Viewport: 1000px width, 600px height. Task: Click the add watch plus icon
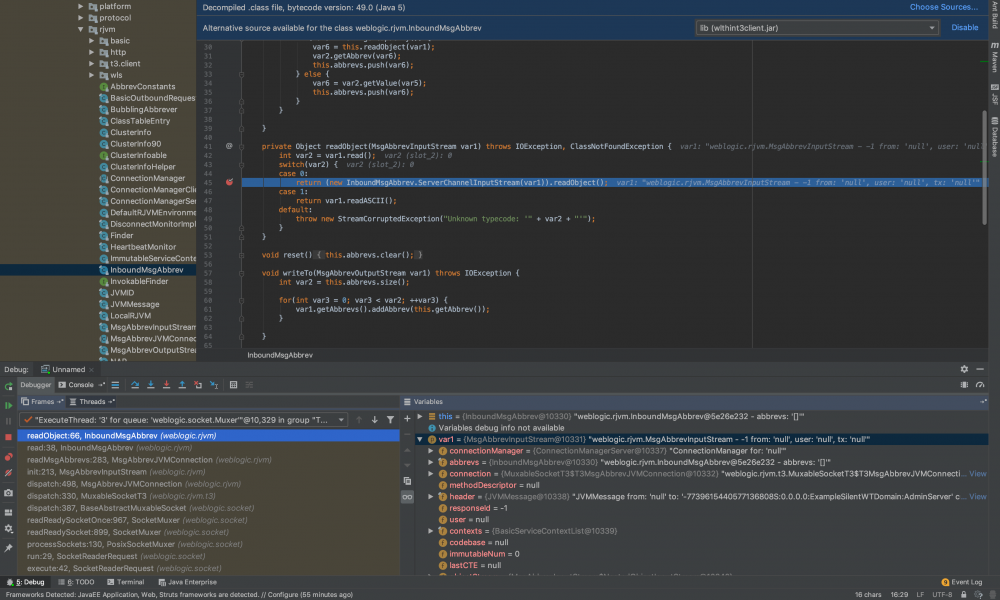pos(407,419)
